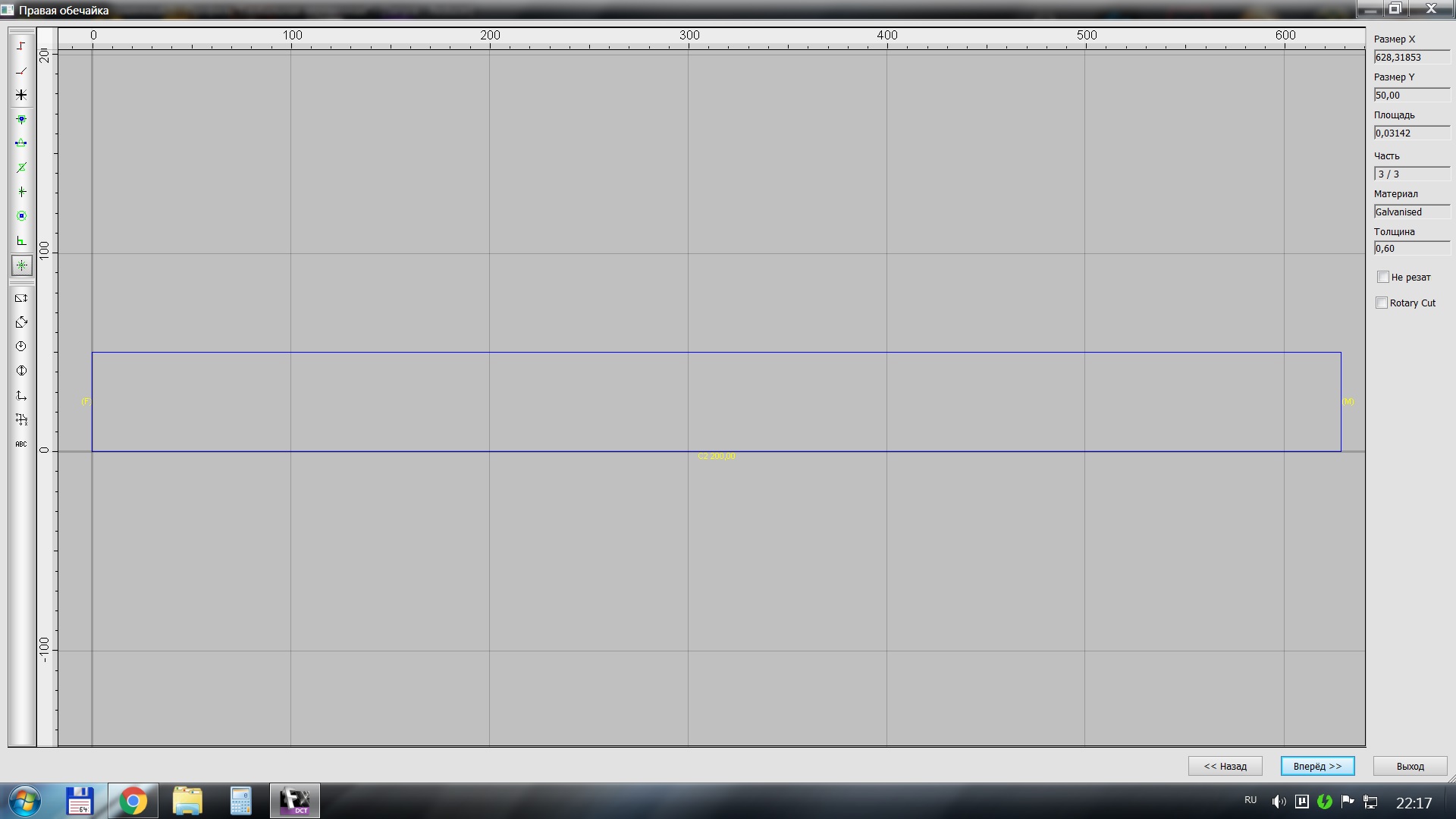Viewport: 1456px width, 819px height.
Task: Click the origin axis arrow tool icon
Action: coord(21,396)
